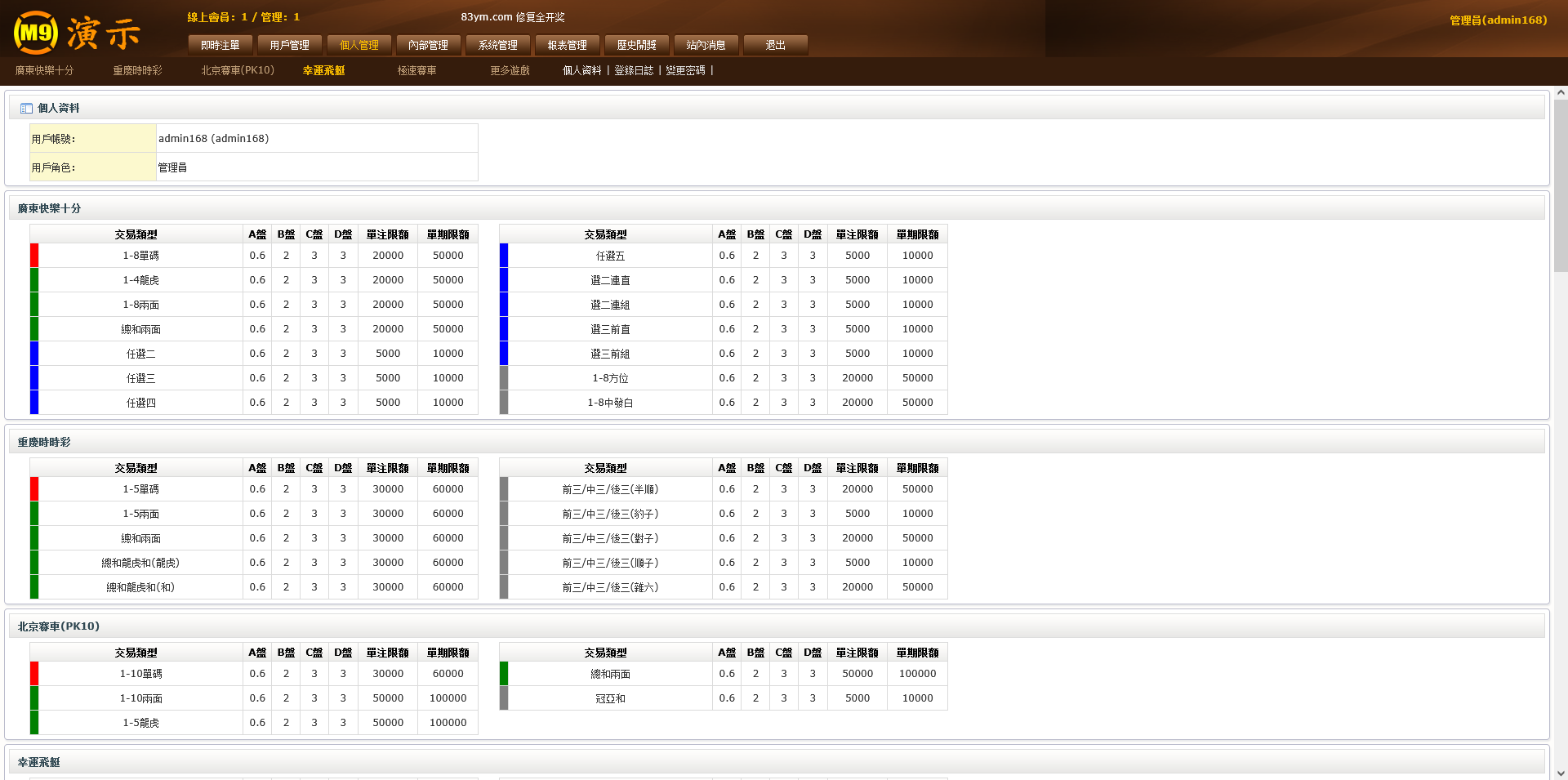Open 報表管理 from the top menu
The width and height of the screenshot is (1568, 780).
568,45
